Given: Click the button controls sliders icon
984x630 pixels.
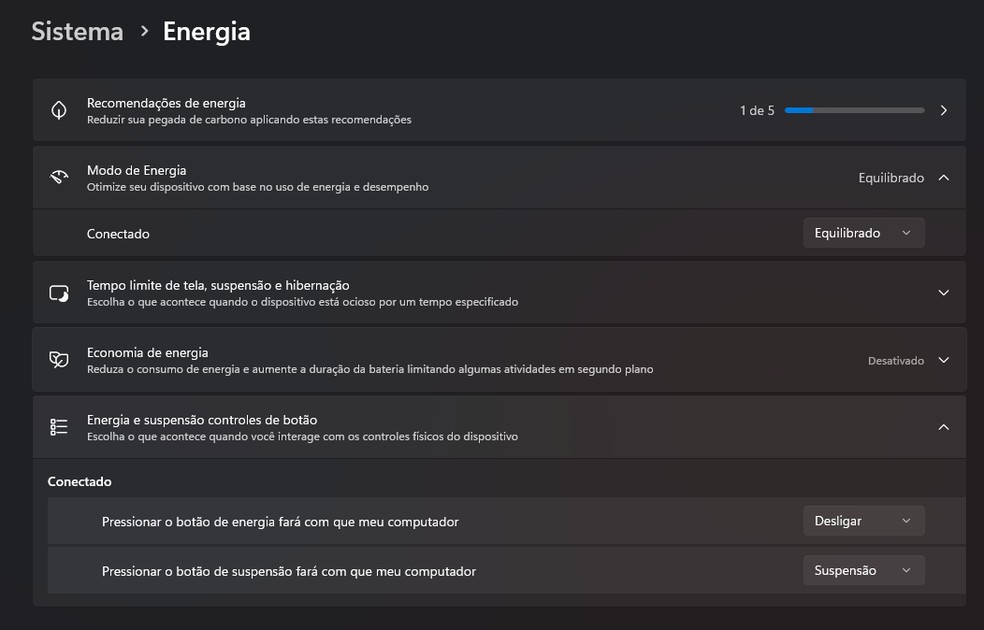Looking at the screenshot, I should (60, 427).
